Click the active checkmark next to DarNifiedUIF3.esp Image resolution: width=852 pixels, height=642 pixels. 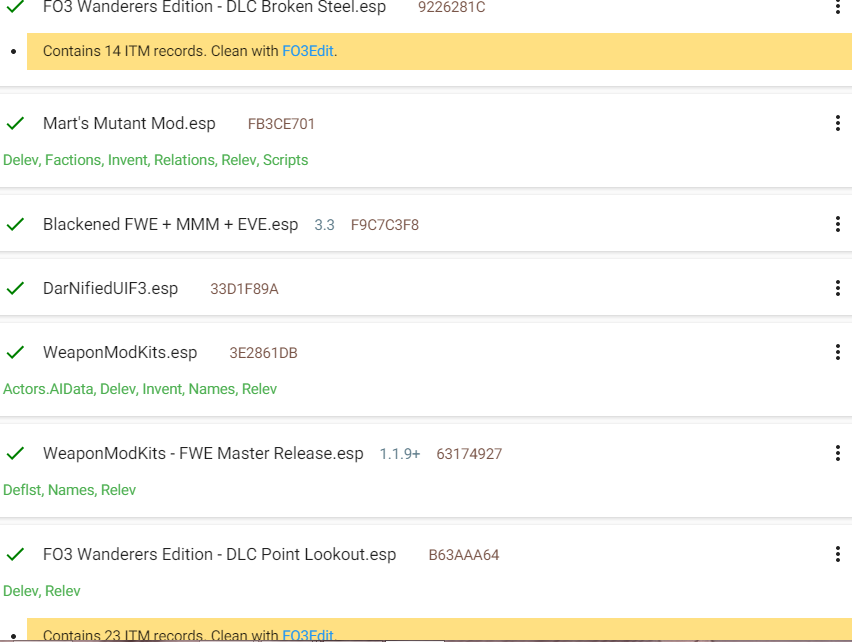[x=15, y=288]
